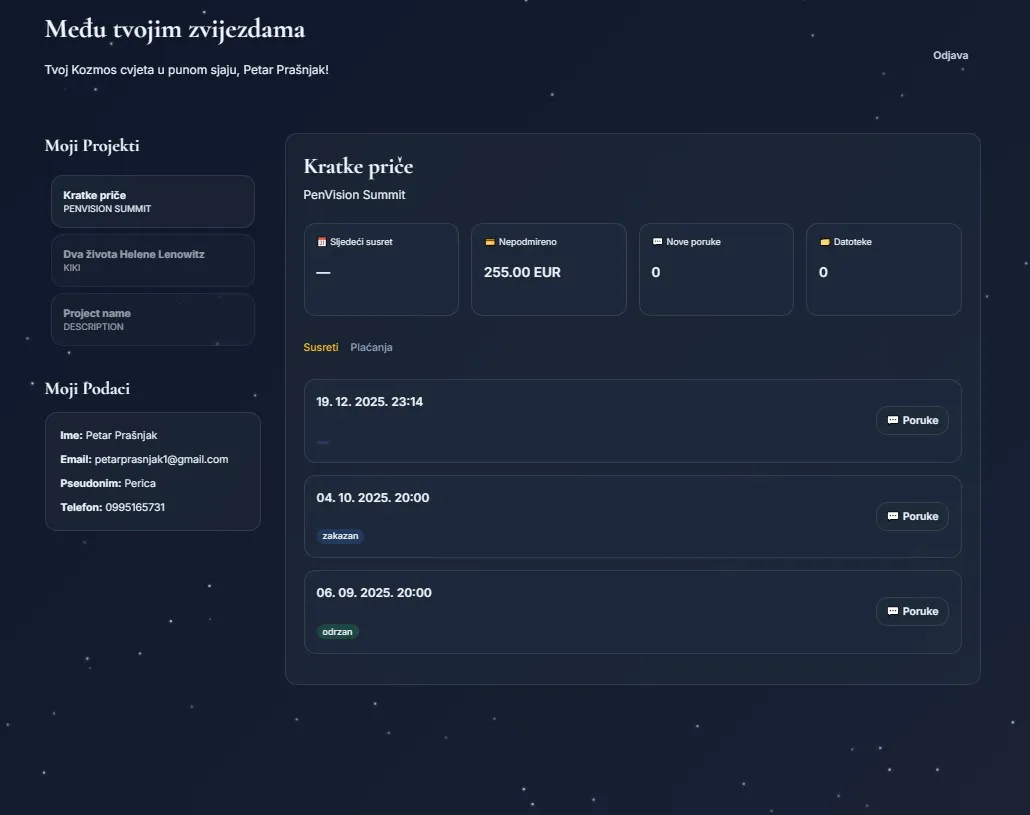1030x815 pixels.
Task: Click the Nepodmireno 255.00 EUR card
Action: [548, 272]
